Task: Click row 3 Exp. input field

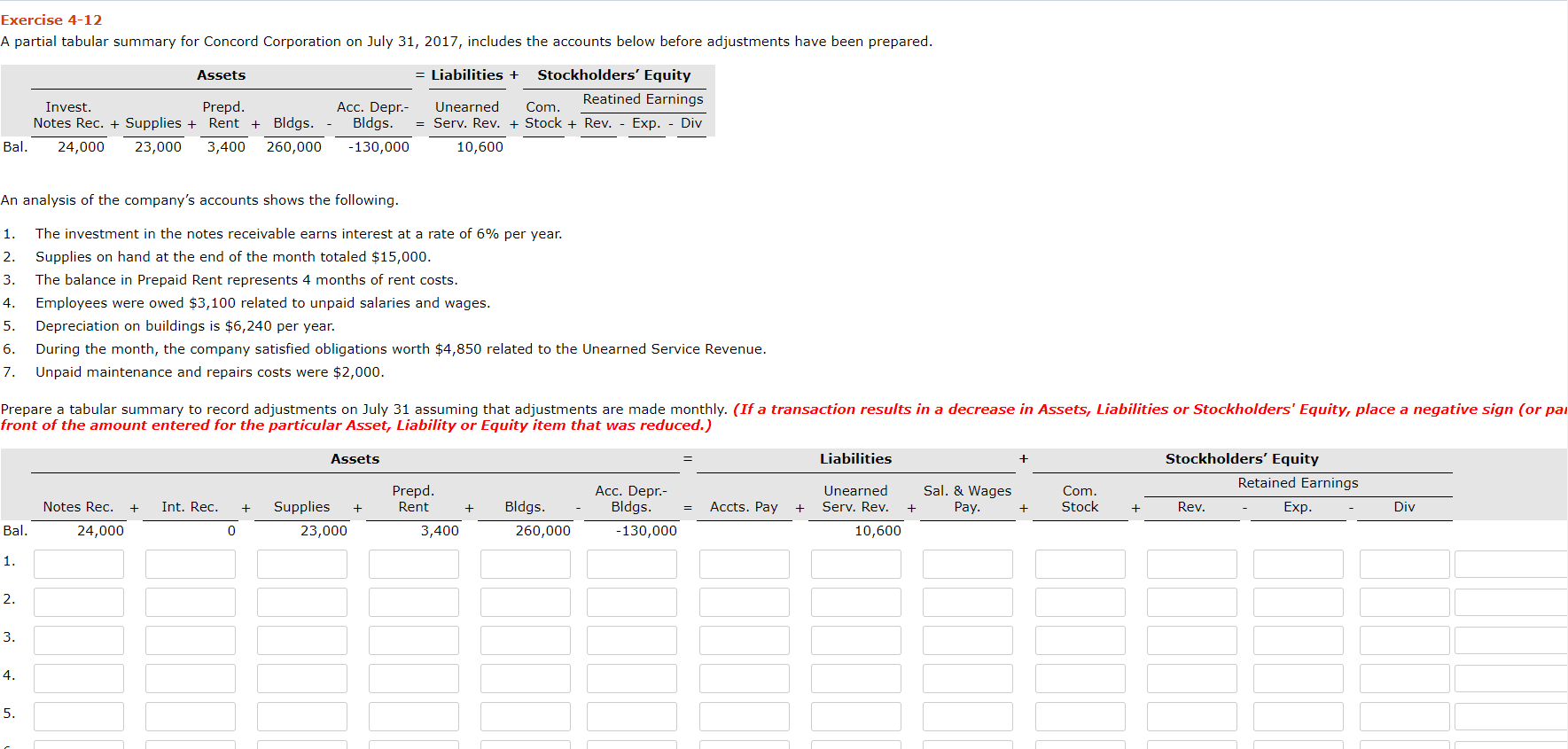Action: click(x=1299, y=640)
